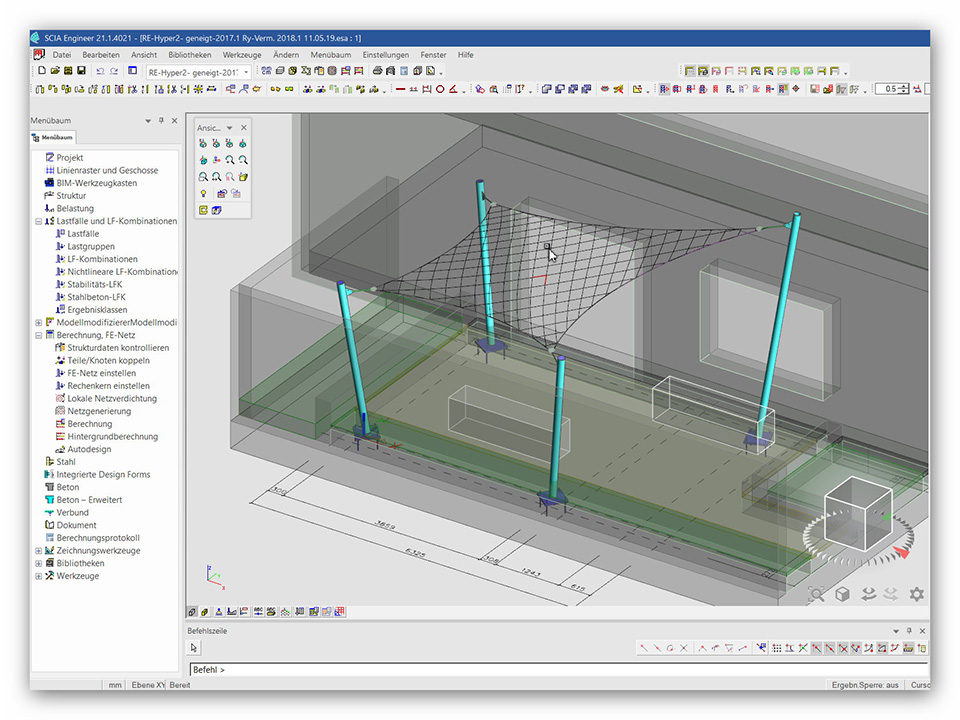Open the project name dropdown
Viewport: 960px width, 720px height.
(x=246, y=72)
